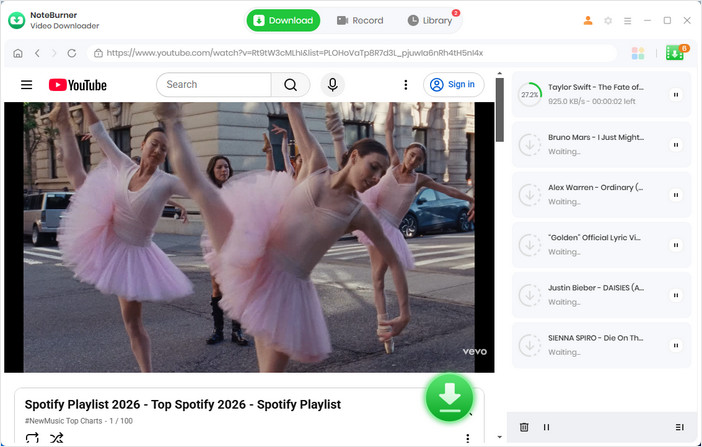The width and height of the screenshot is (702, 447).
Task: Reload the current web page
Action: click(x=72, y=53)
